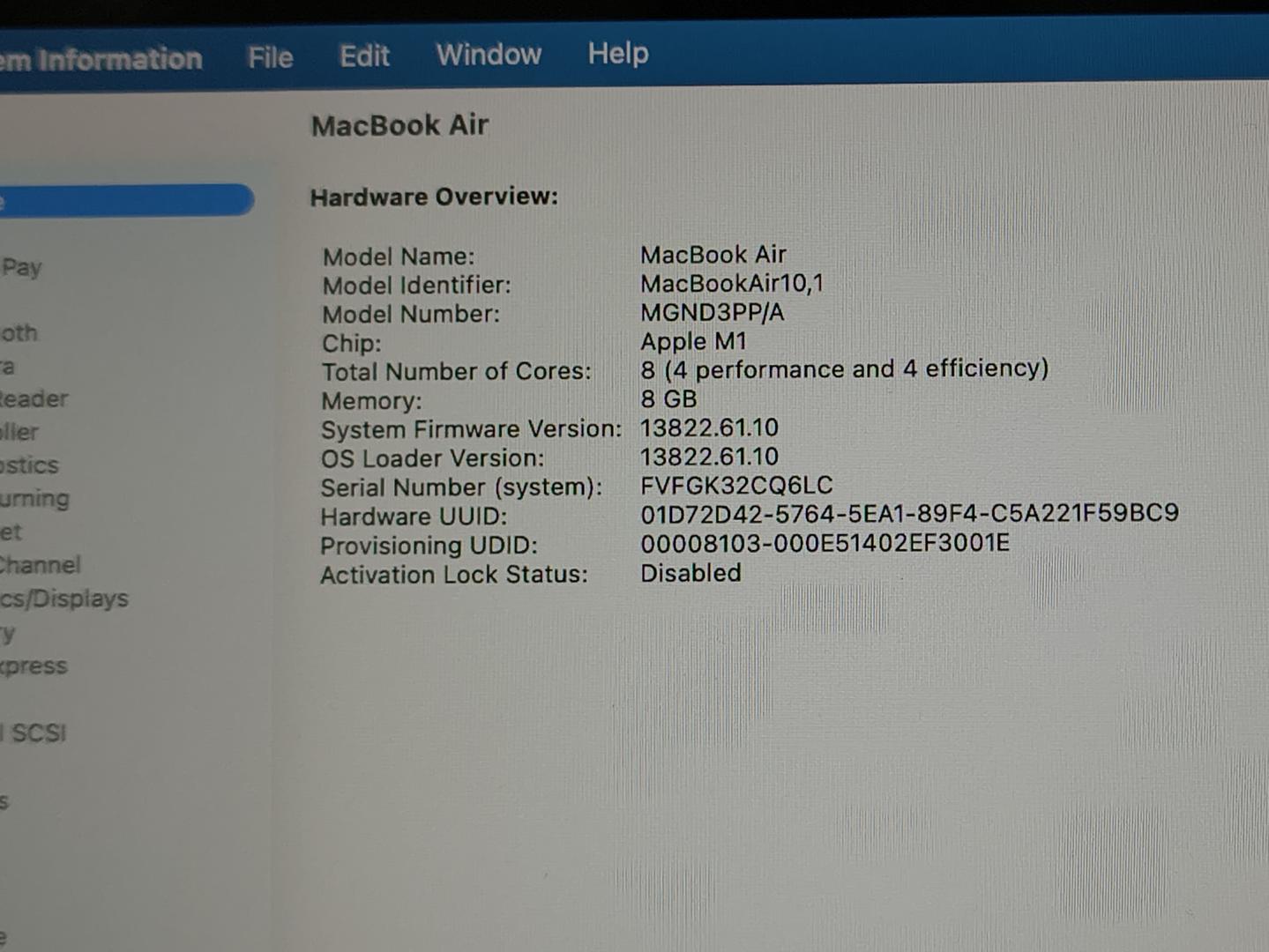Open the Window menu
The height and width of the screenshot is (952, 1269).
coord(489,55)
